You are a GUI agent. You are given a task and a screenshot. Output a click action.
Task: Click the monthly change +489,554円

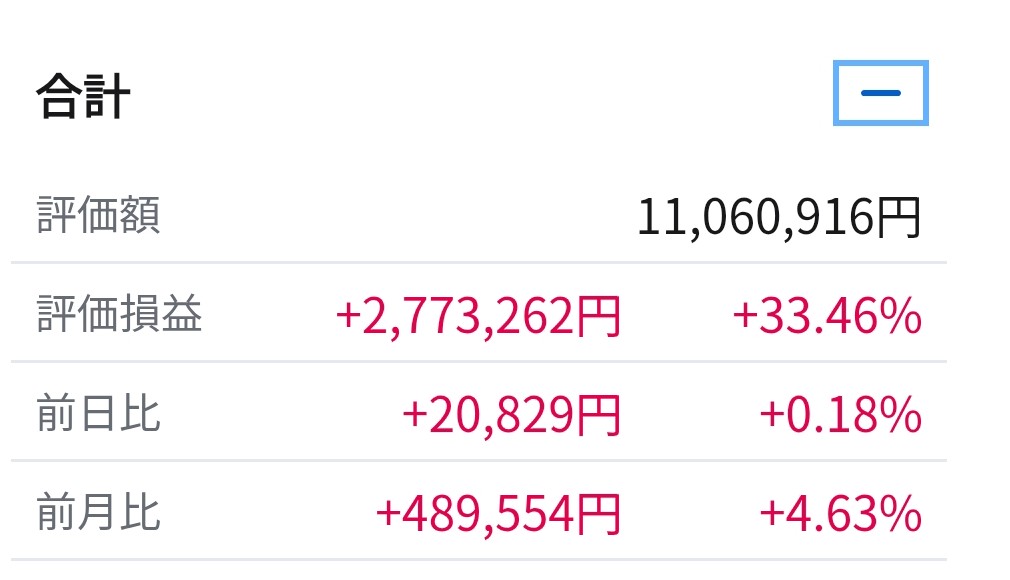coord(498,513)
